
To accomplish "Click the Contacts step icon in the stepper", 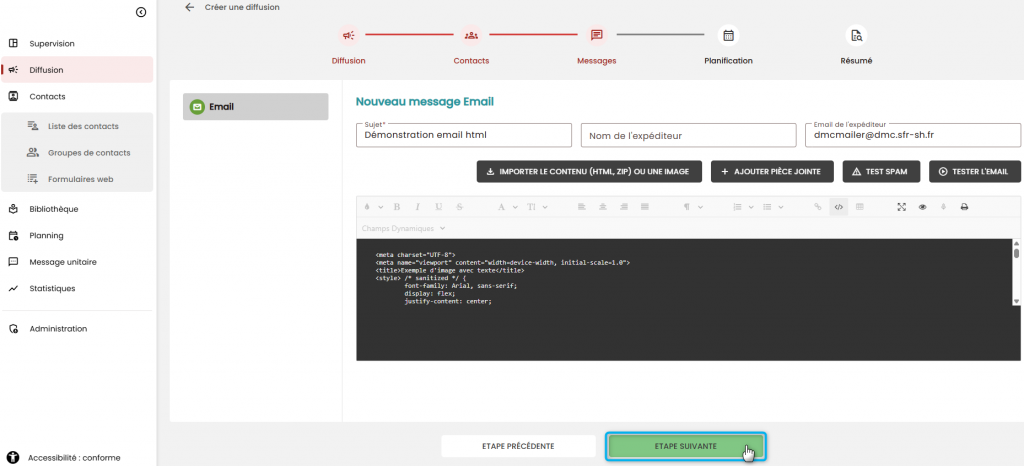I will [471, 35].
